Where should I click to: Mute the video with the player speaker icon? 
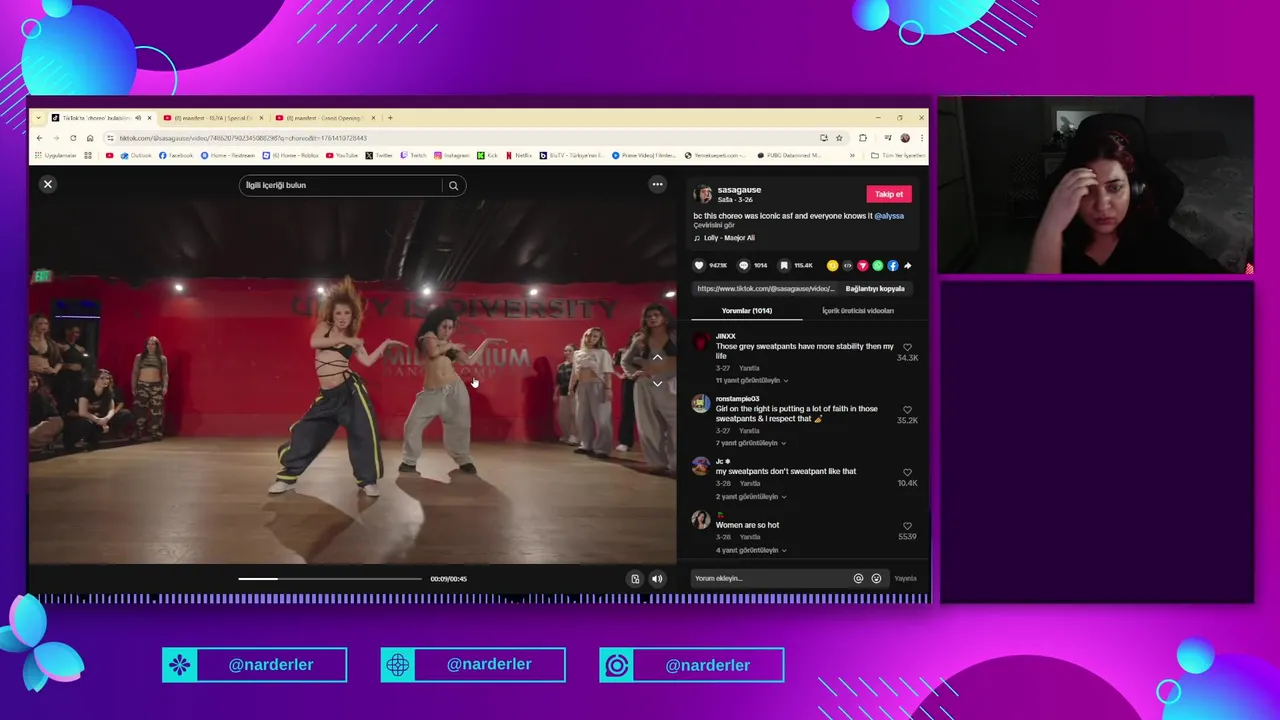[657, 578]
